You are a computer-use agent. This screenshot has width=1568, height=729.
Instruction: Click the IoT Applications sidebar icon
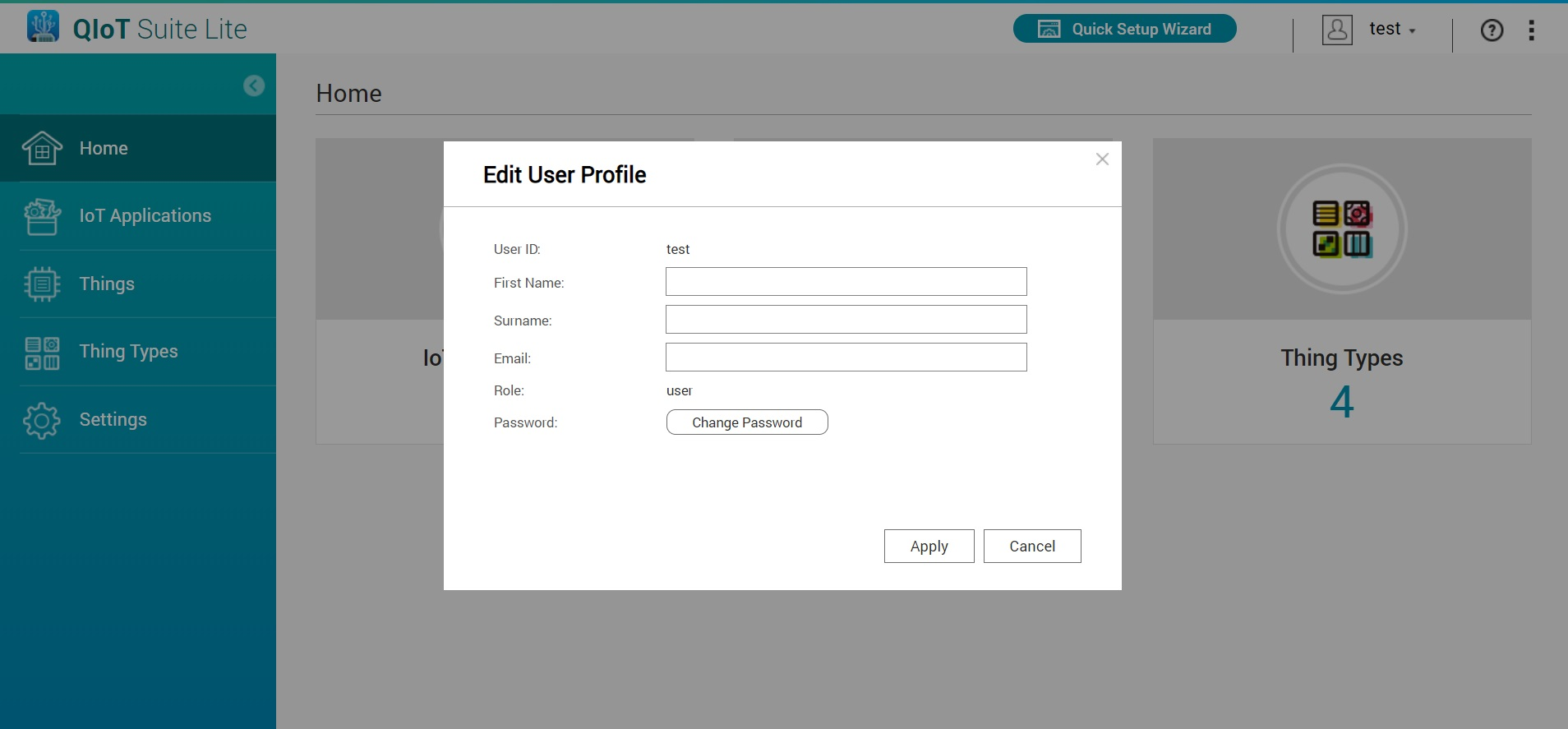pos(42,217)
